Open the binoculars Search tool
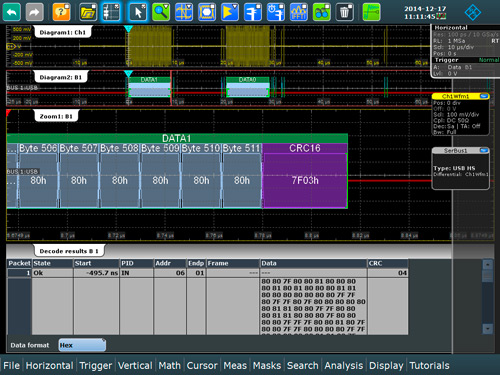The width and height of the screenshot is (500, 375). [322, 12]
